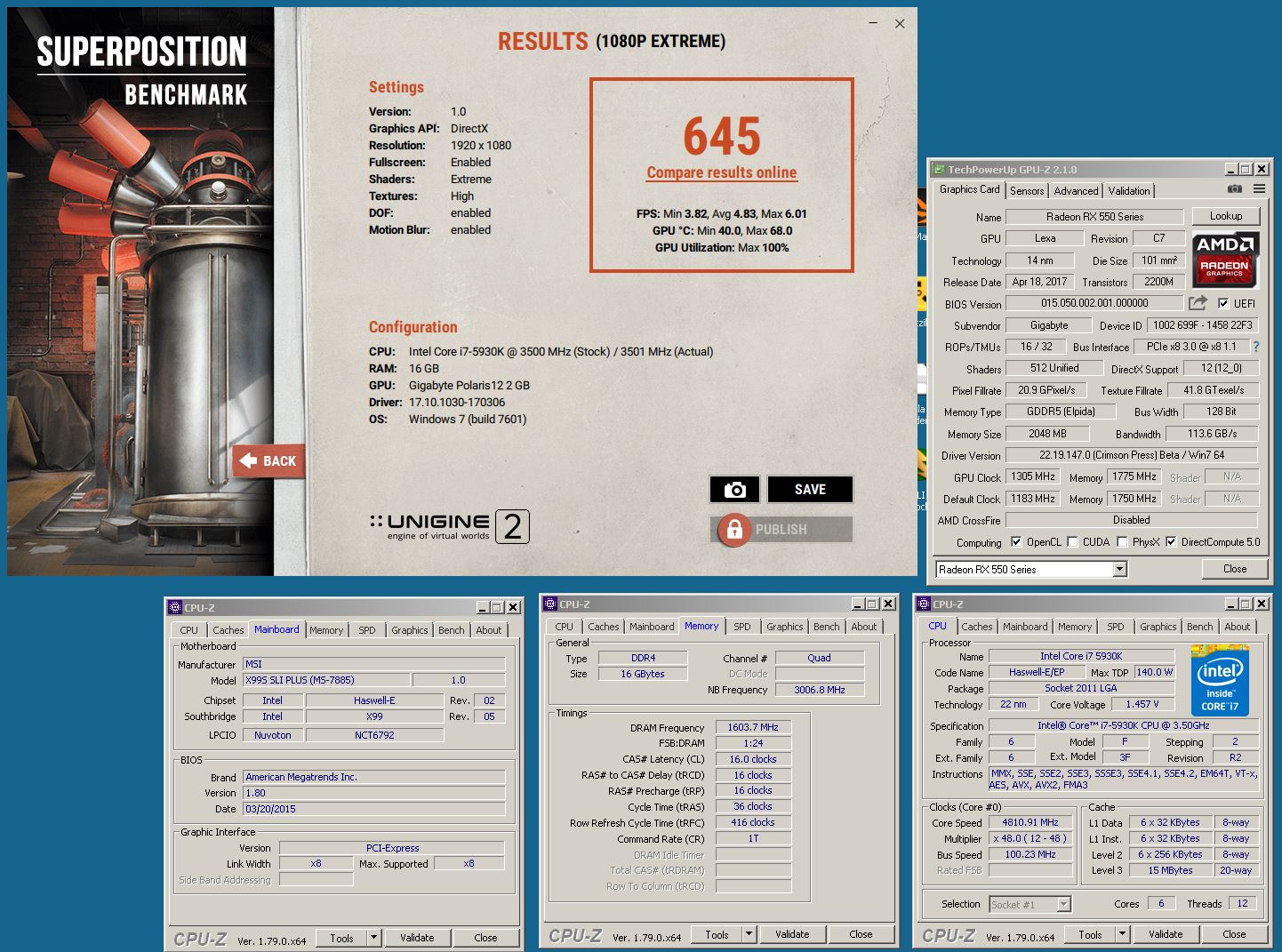1282x952 pixels.
Task: Click the BIOS version field 015.050.002.001.000000
Action: 1094,303
